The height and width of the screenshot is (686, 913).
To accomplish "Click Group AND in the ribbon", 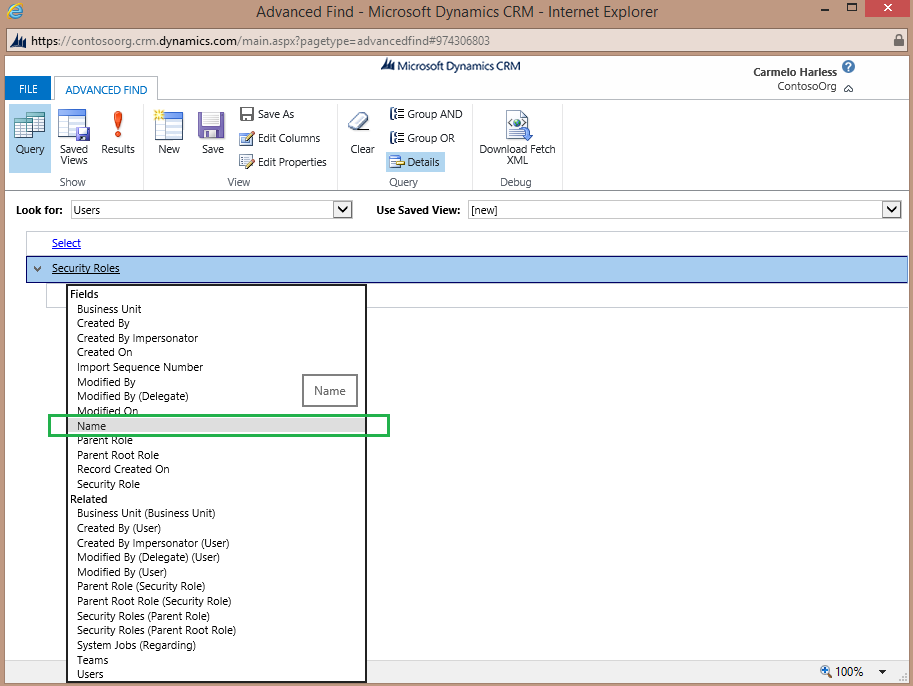I will [x=426, y=114].
